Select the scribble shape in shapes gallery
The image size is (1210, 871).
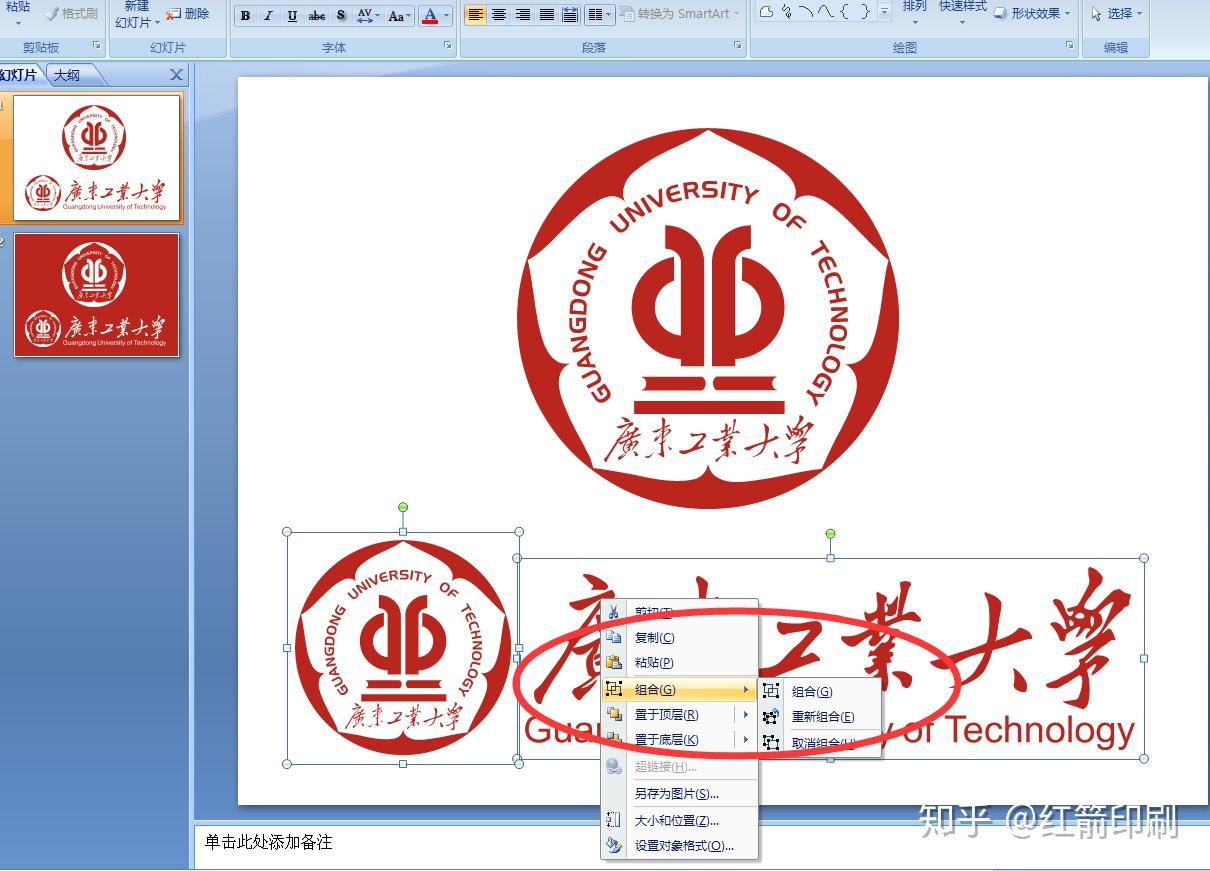[x=786, y=13]
